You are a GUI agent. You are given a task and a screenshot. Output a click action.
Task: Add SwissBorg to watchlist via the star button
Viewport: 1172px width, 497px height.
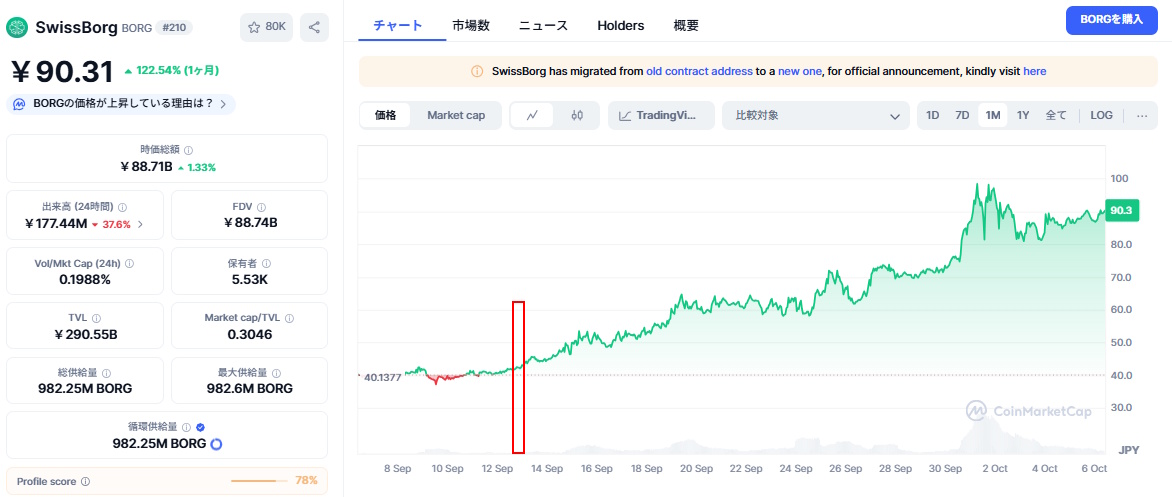pyautogui.click(x=266, y=27)
